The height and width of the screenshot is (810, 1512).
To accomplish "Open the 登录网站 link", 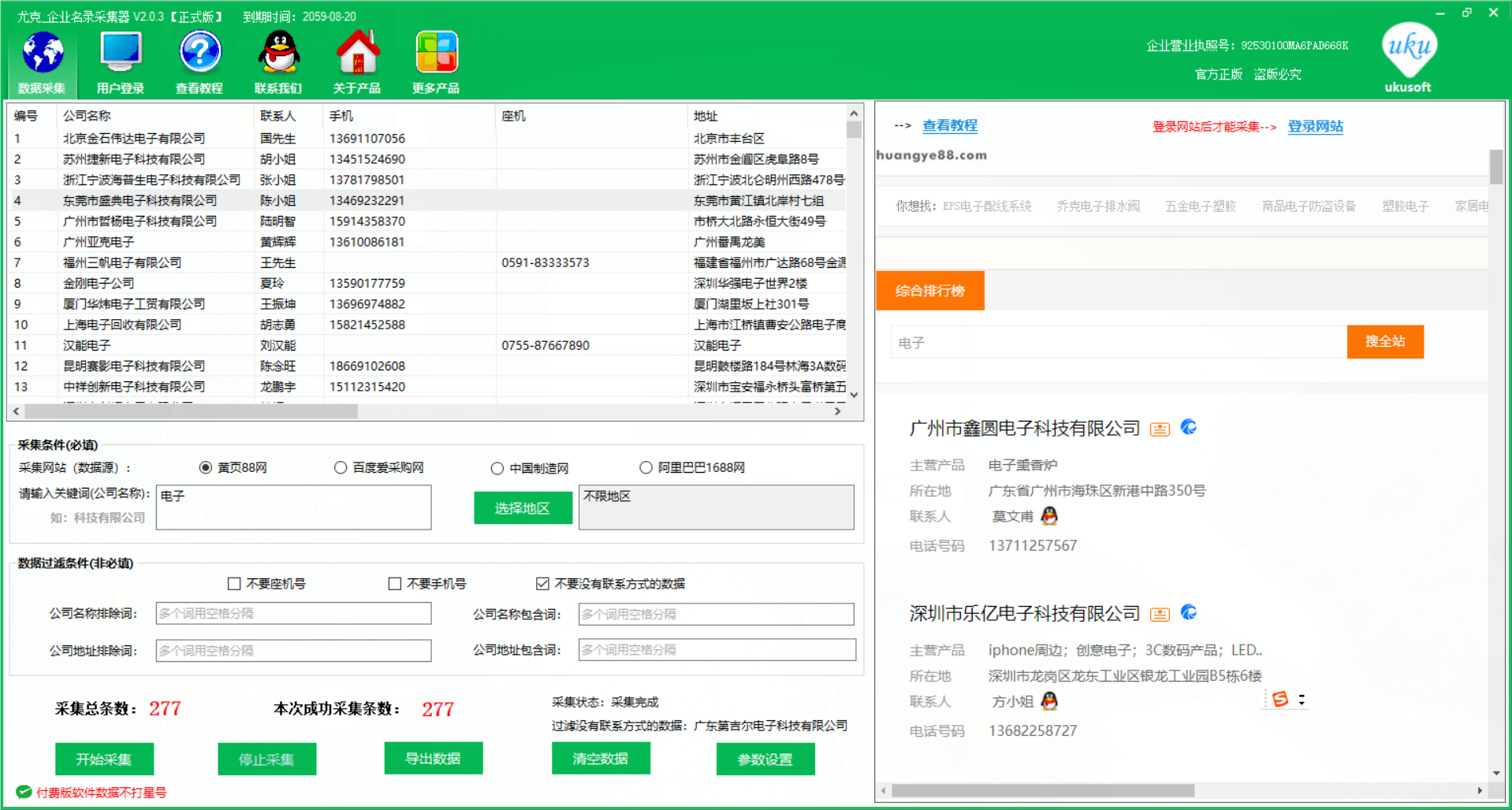I will 1316,126.
